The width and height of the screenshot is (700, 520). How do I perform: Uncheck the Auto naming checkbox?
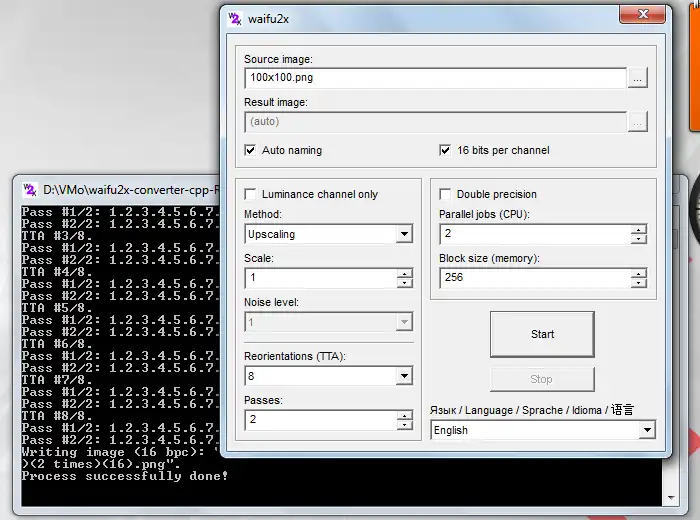click(x=250, y=150)
